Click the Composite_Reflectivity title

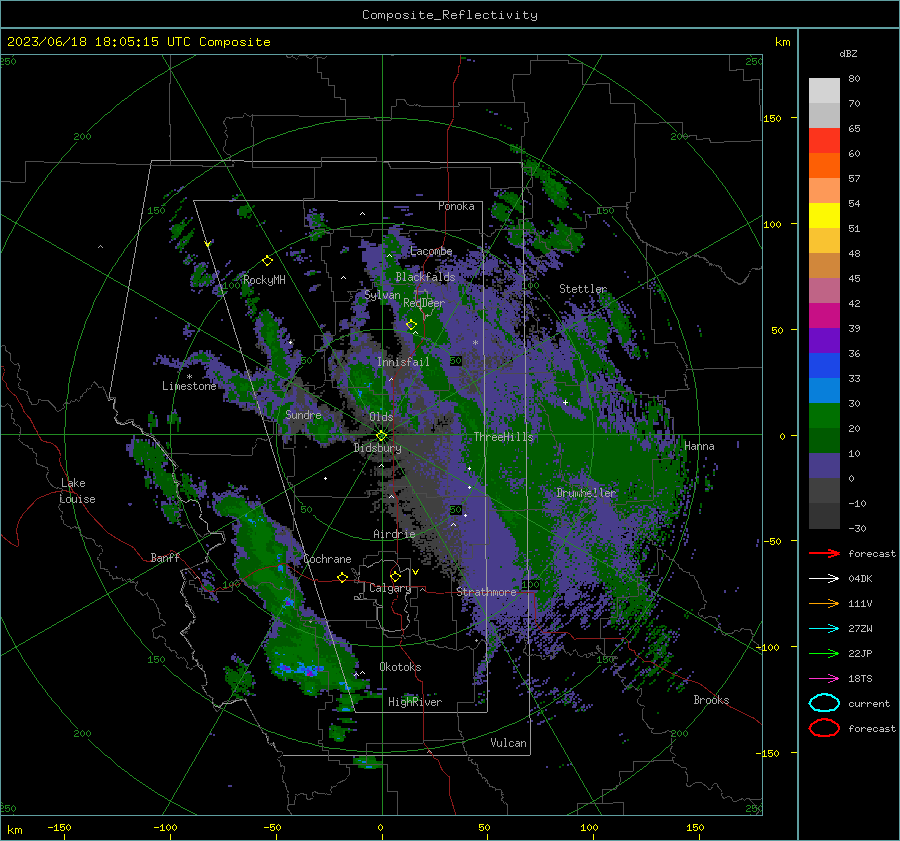click(450, 15)
